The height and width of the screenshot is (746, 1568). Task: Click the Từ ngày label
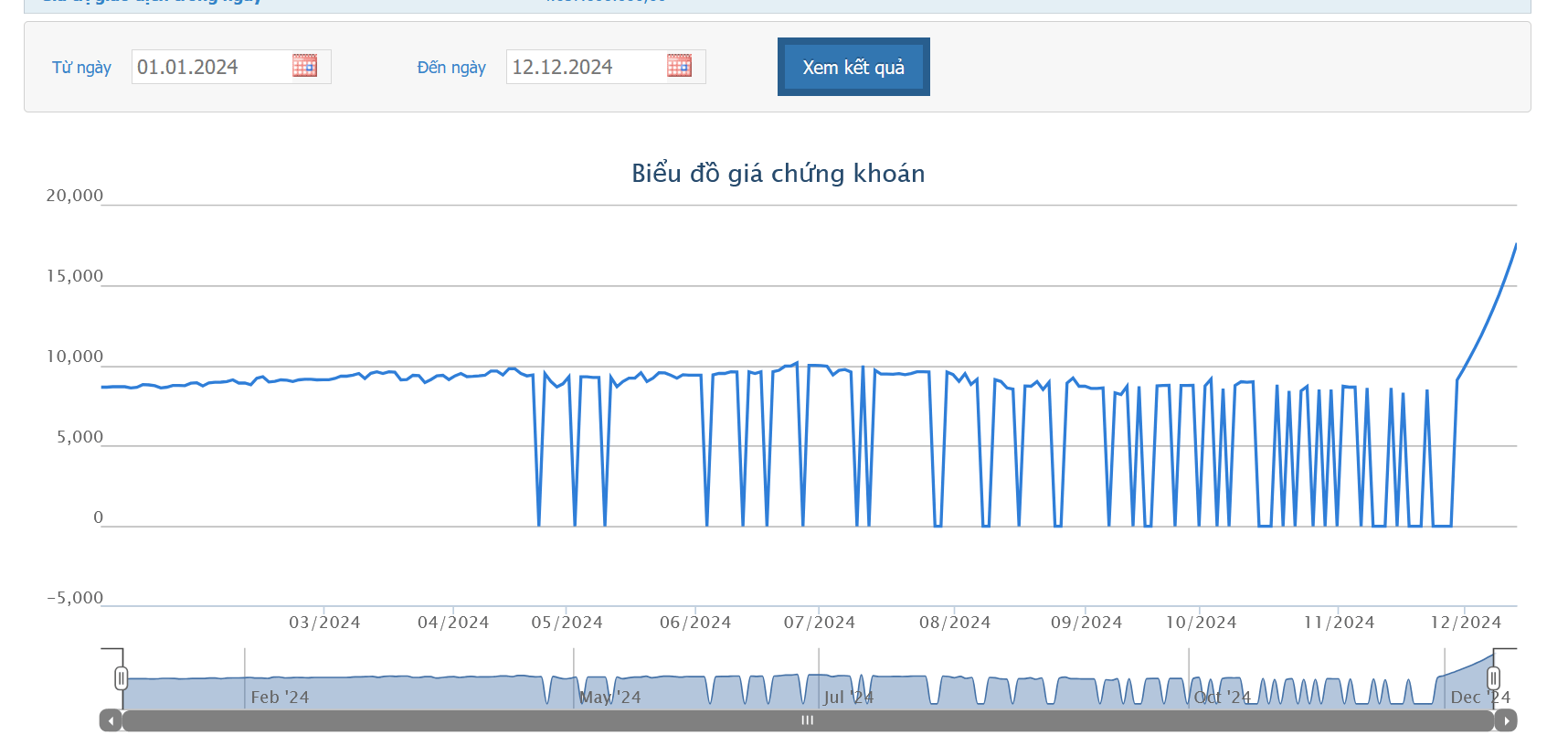click(x=81, y=68)
